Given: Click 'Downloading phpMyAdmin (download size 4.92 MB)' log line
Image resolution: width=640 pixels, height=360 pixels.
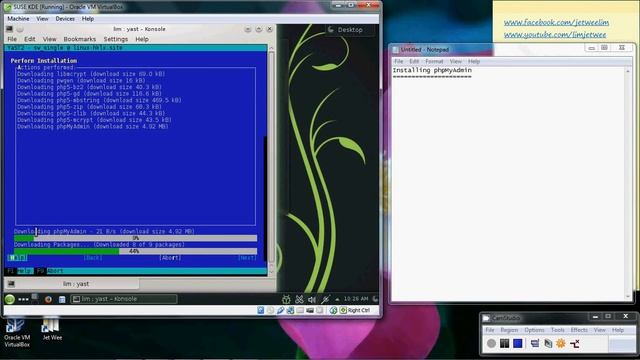Looking at the screenshot, I should point(93,127).
